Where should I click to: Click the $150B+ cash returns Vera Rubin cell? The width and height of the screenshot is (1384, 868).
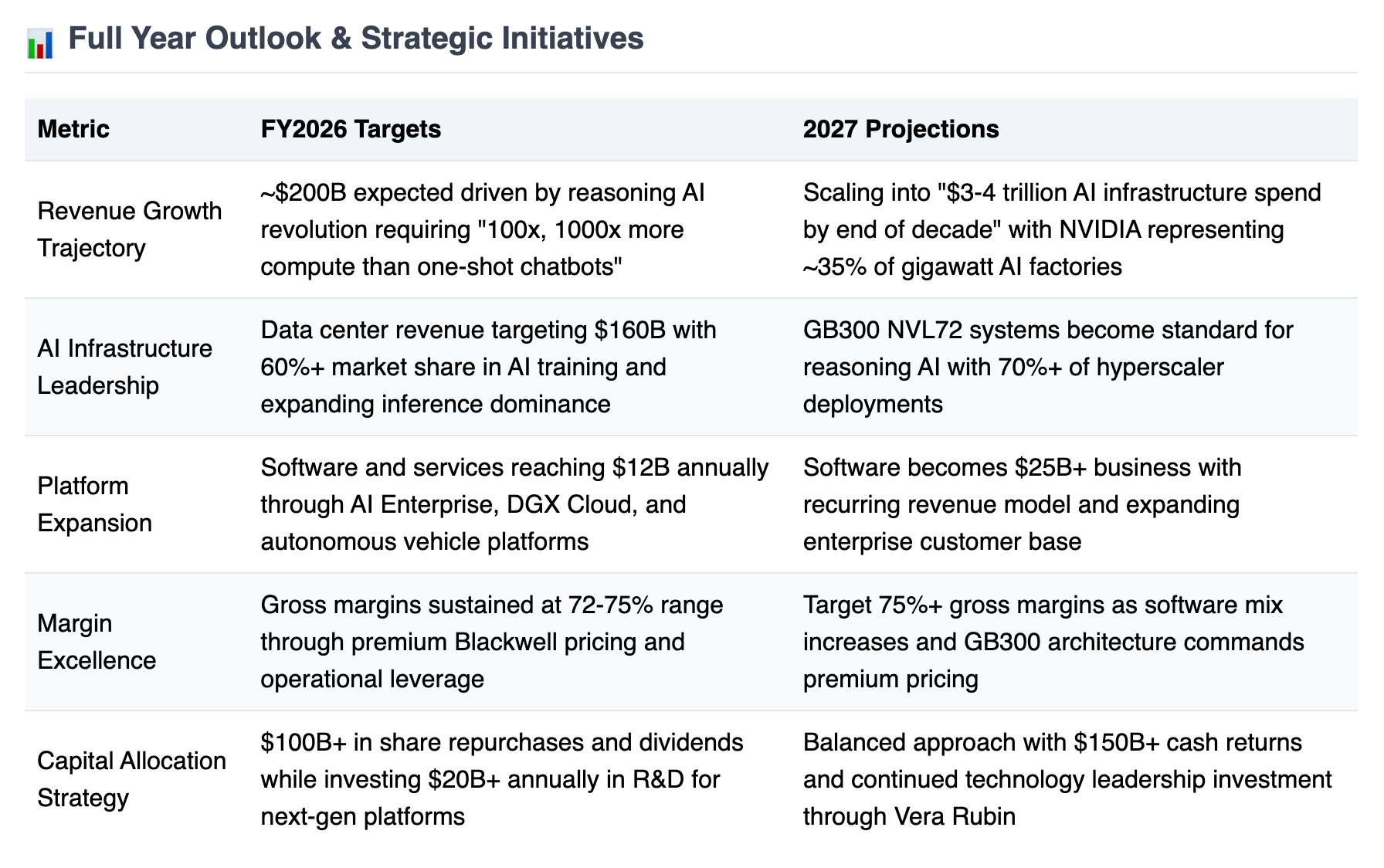coord(1067,779)
